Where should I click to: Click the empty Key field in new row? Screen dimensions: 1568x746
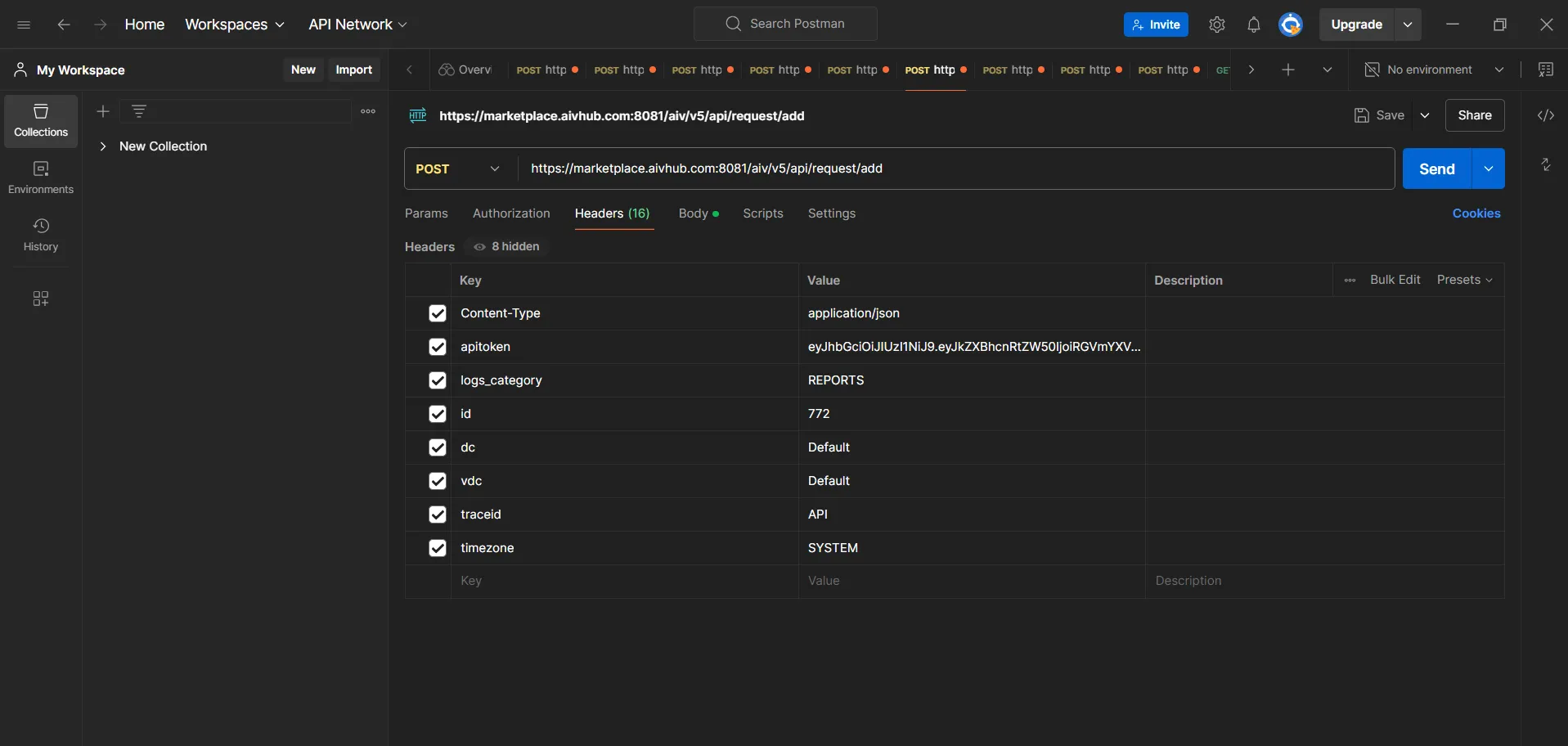pyautogui.click(x=625, y=581)
